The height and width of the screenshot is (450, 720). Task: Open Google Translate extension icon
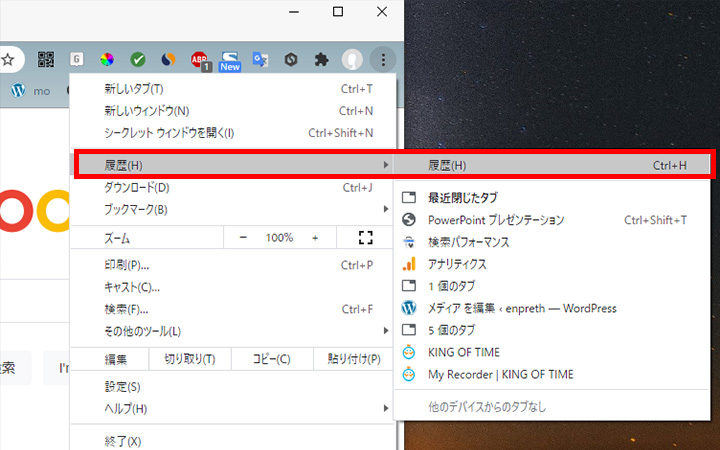(x=260, y=59)
